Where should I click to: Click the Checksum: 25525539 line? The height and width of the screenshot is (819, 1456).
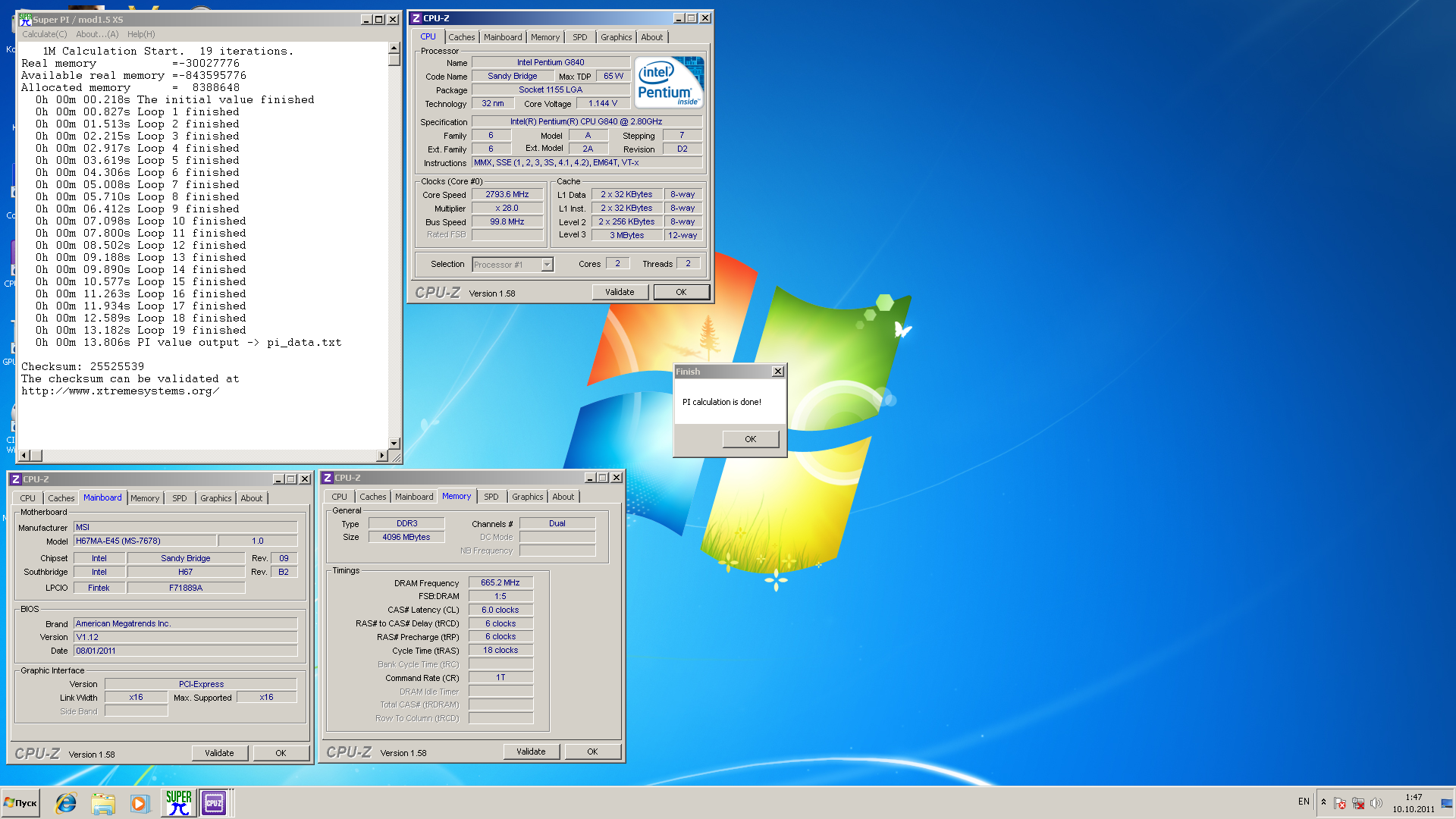tap(83, 367)
